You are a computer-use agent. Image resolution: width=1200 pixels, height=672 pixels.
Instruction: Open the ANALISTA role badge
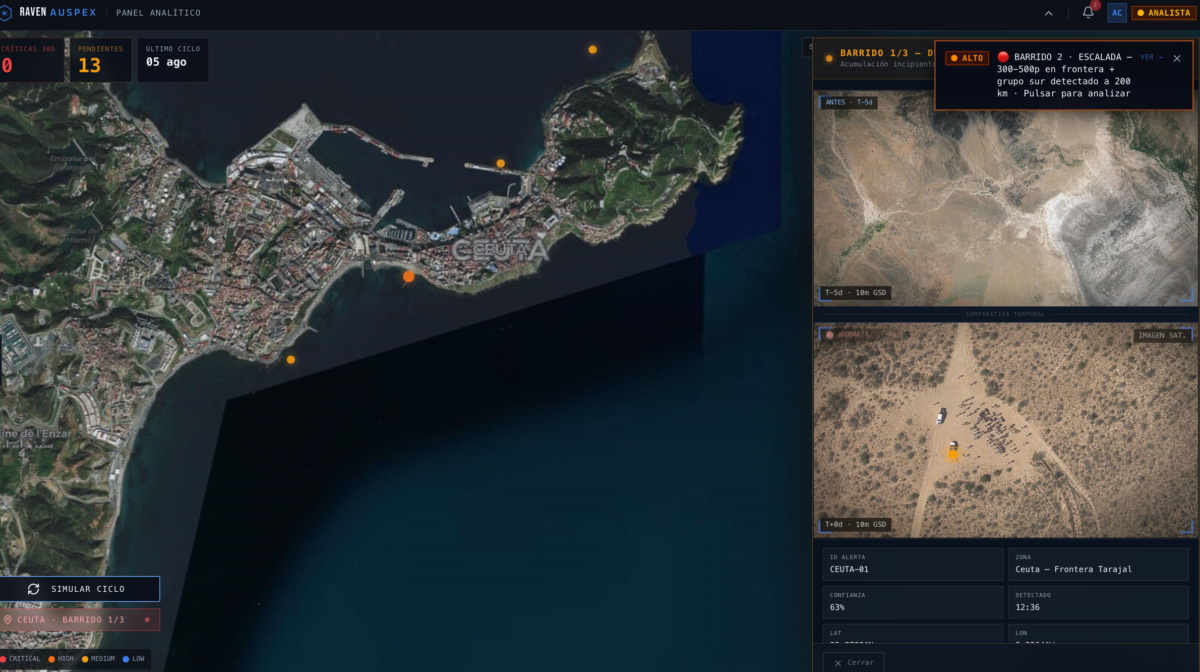(1164, 13)
